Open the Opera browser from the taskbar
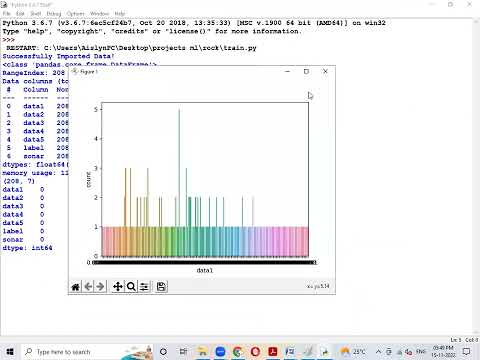This screenshot has height=360, width=480. [255, 352]
